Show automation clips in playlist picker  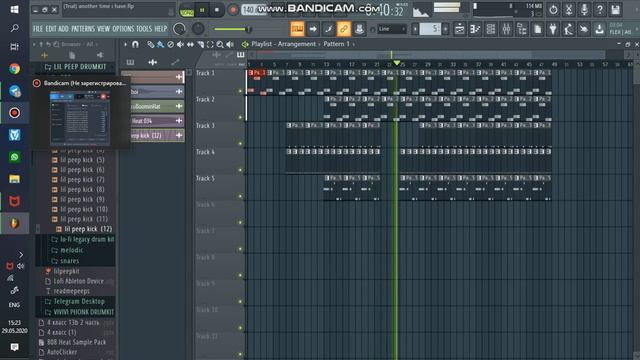click(175, 62)
